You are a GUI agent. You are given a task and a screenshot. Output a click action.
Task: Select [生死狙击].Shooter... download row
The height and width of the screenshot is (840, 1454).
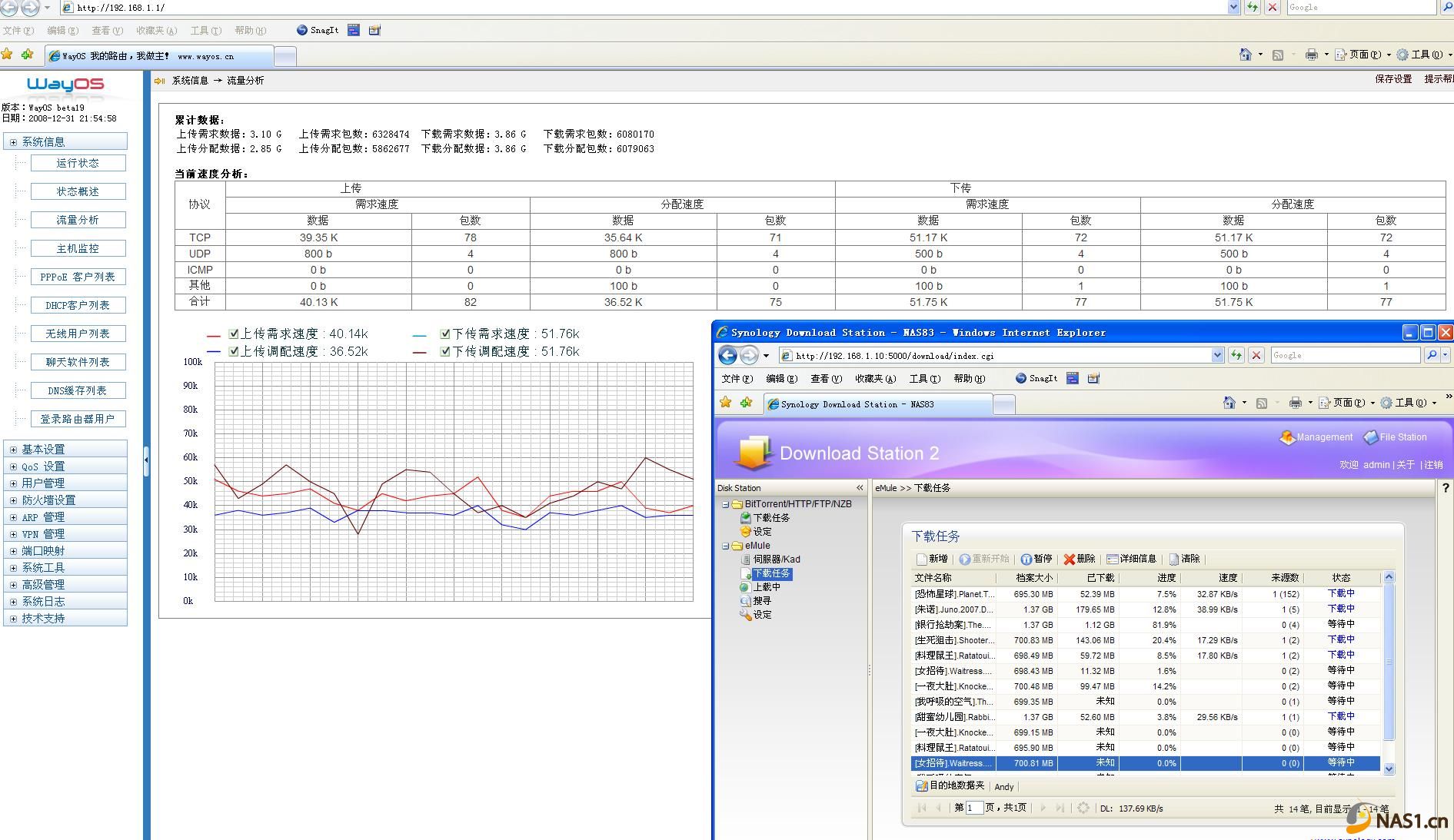(x=1146, y=640)
